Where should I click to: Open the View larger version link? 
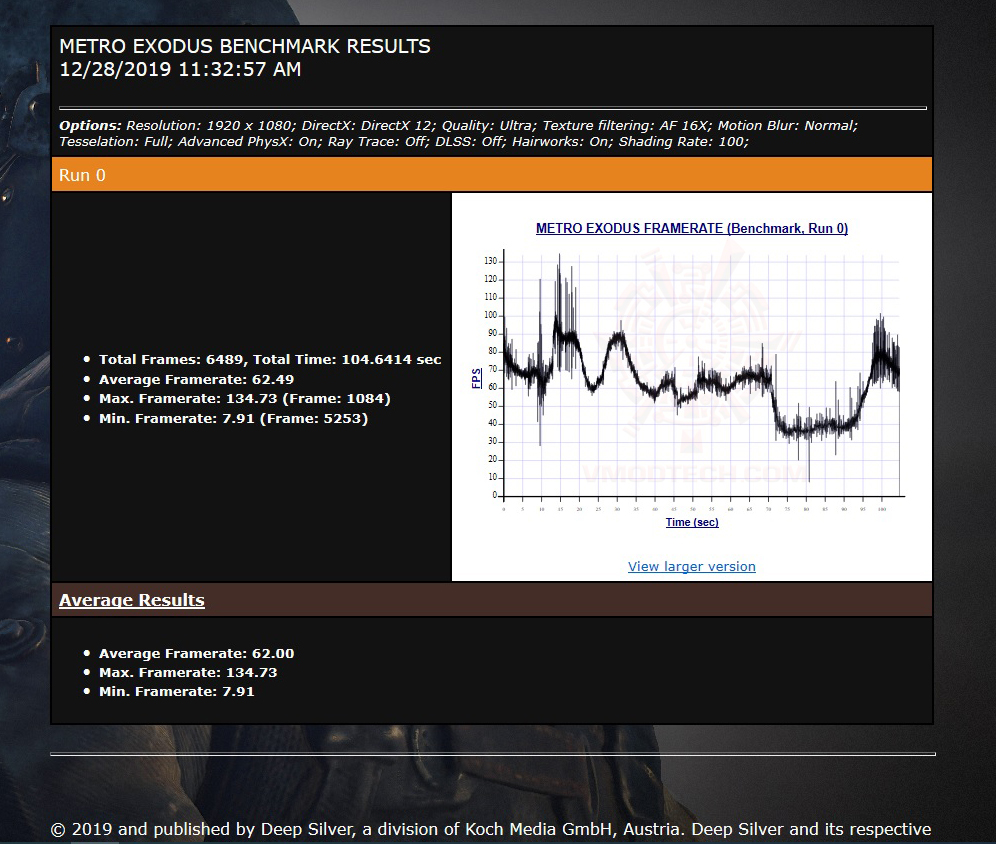tap(692, 566)
